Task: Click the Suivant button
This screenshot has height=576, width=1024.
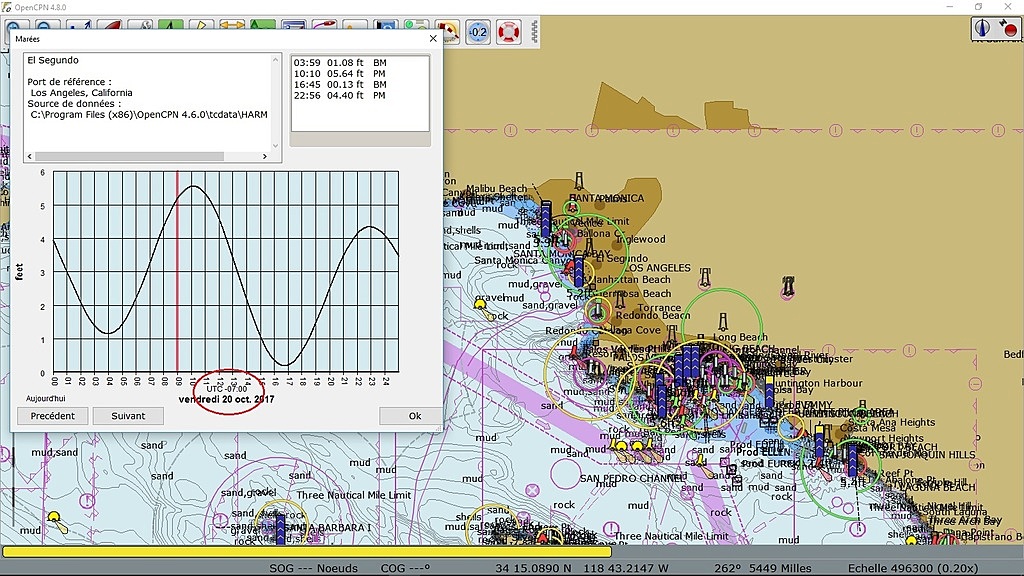Action: pyautogui.click(x=128, y=416)
